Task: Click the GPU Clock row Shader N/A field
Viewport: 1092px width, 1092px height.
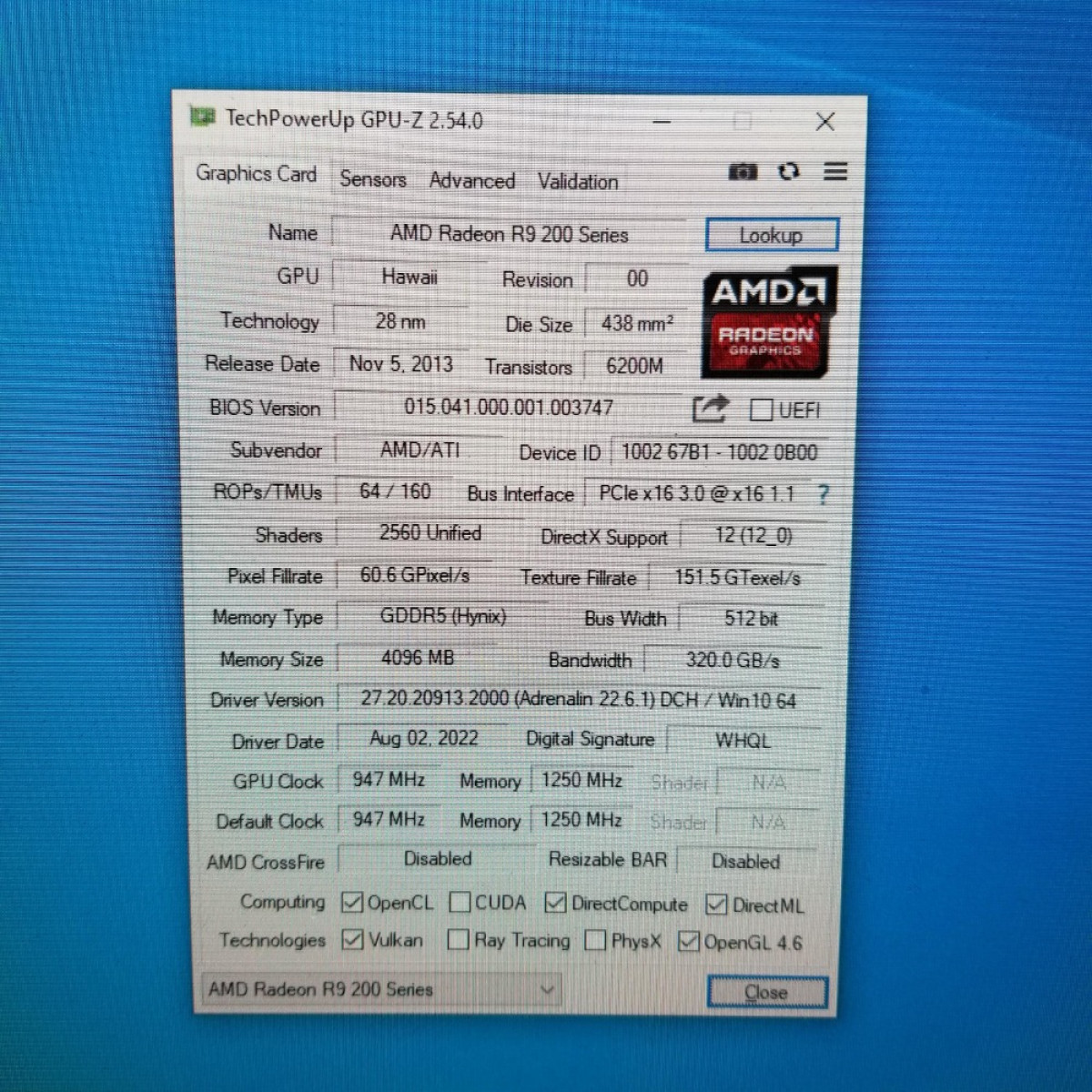Action: tap(769, 783)
